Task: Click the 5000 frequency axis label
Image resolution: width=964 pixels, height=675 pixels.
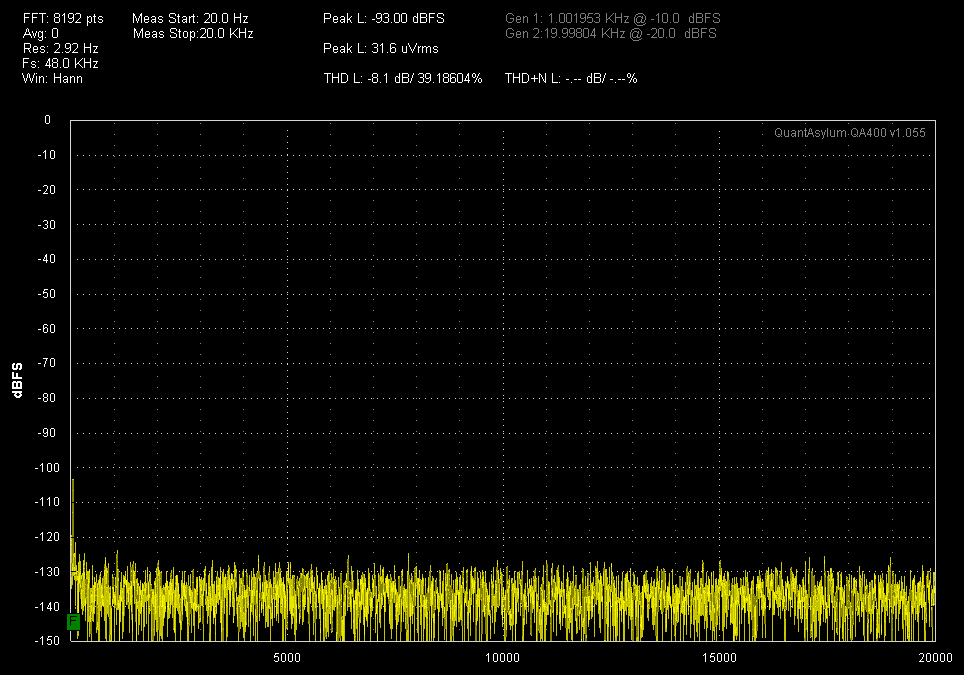Action: point(287,658)
